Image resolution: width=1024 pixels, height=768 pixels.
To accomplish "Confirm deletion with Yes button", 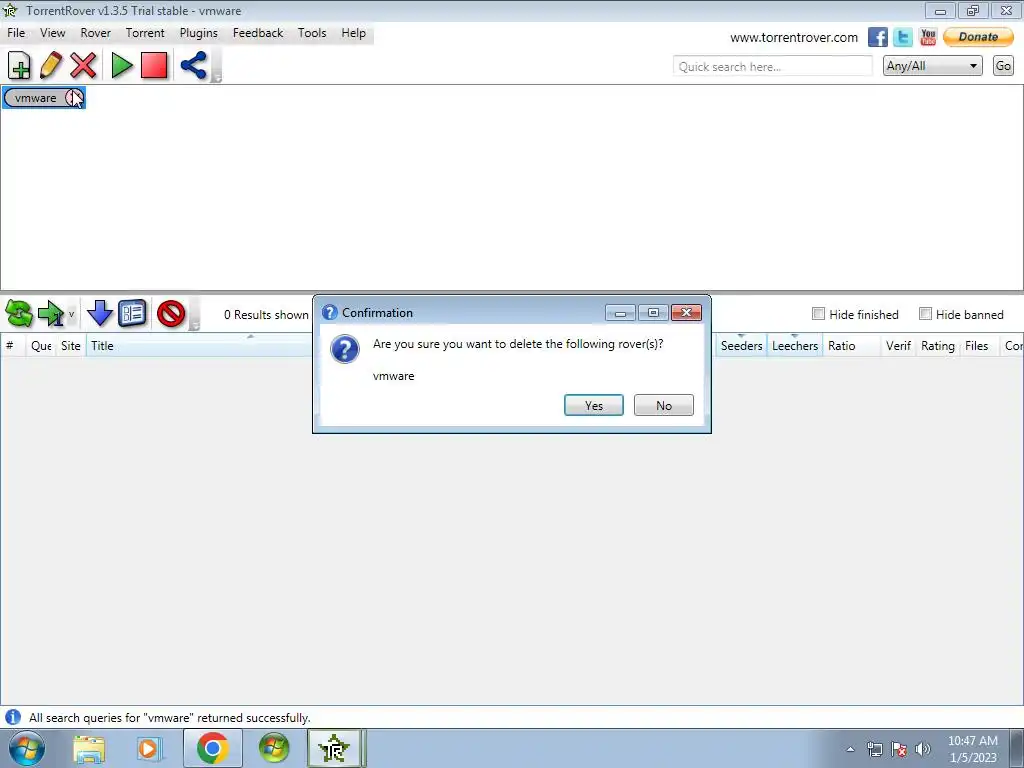I will (x=594, y=406).
